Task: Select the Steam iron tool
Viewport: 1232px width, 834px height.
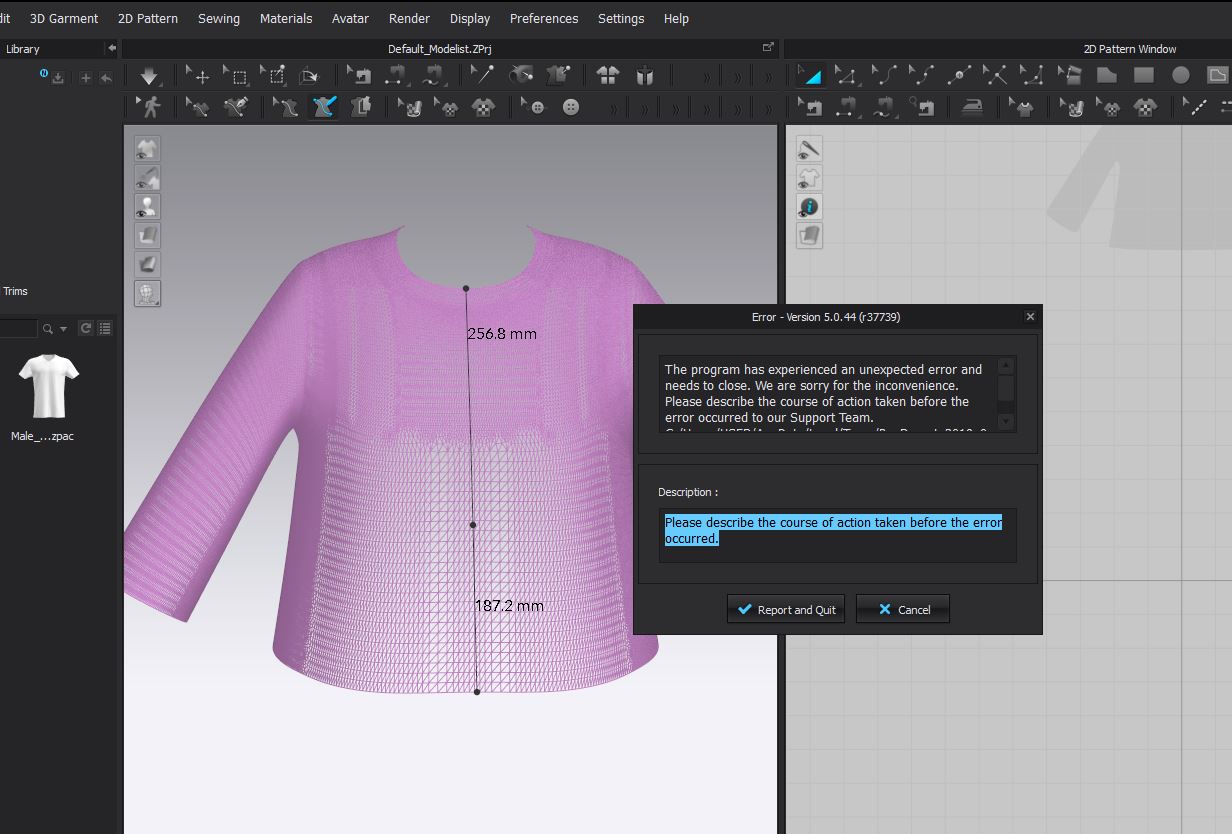Action: click(971, 107)
